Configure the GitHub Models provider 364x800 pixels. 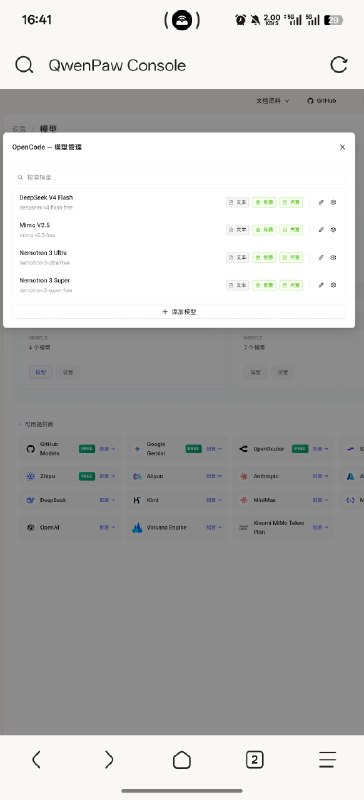click(107, 449)
